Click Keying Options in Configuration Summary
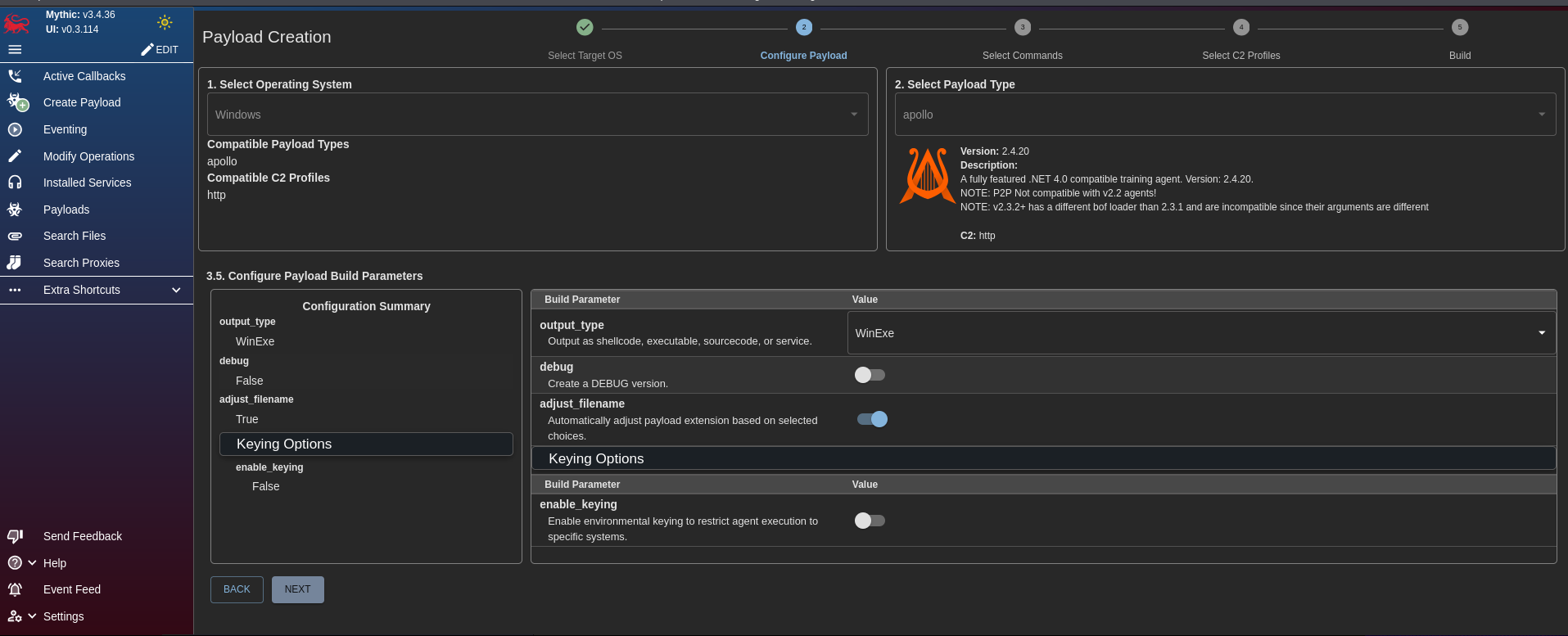Screen dimensions: 1568x636 (366, 444)
